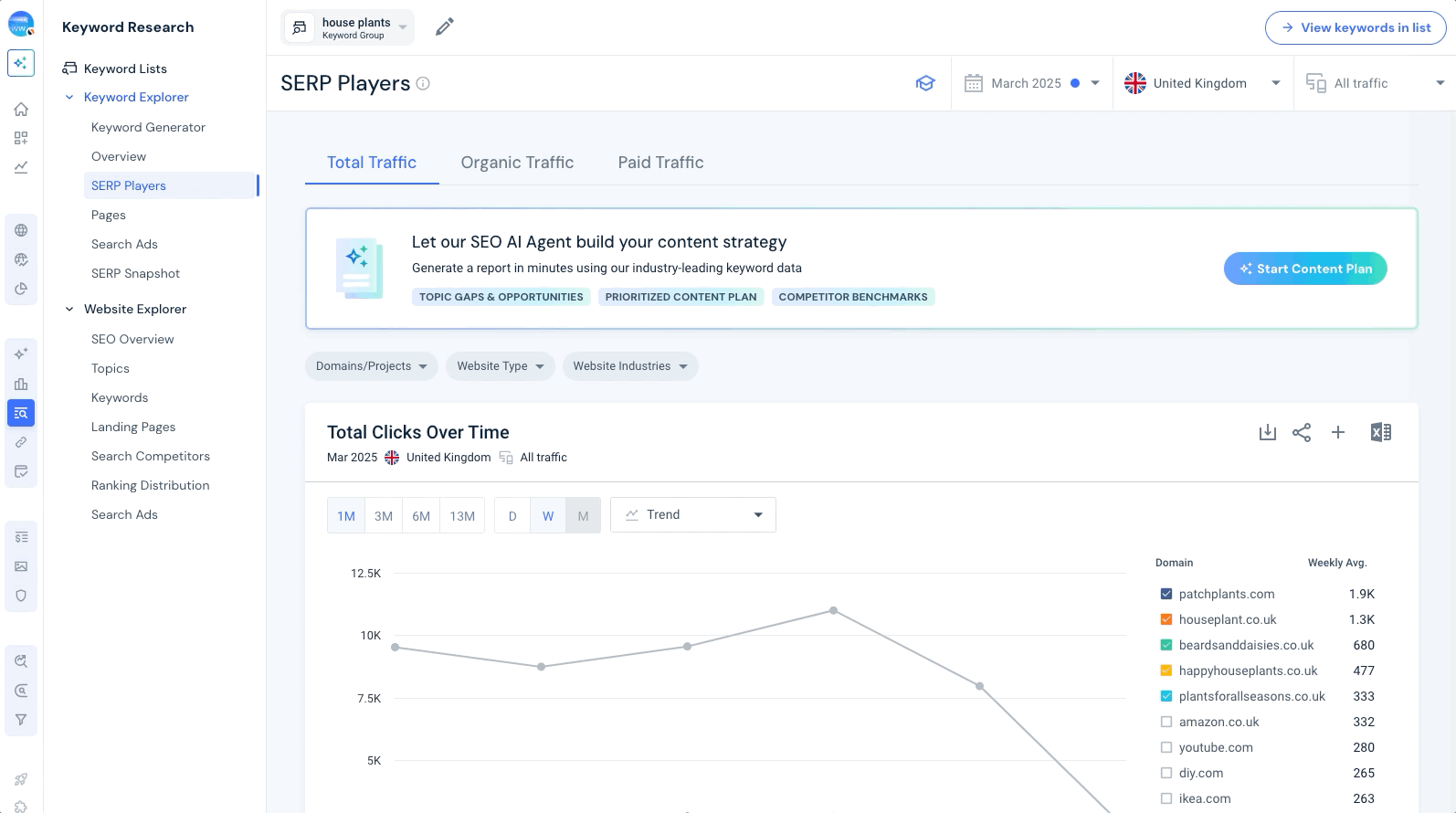Open SERP Snapshot in sidebar
The height and width of the screenshot is (813, 1456).
(135, 273)
